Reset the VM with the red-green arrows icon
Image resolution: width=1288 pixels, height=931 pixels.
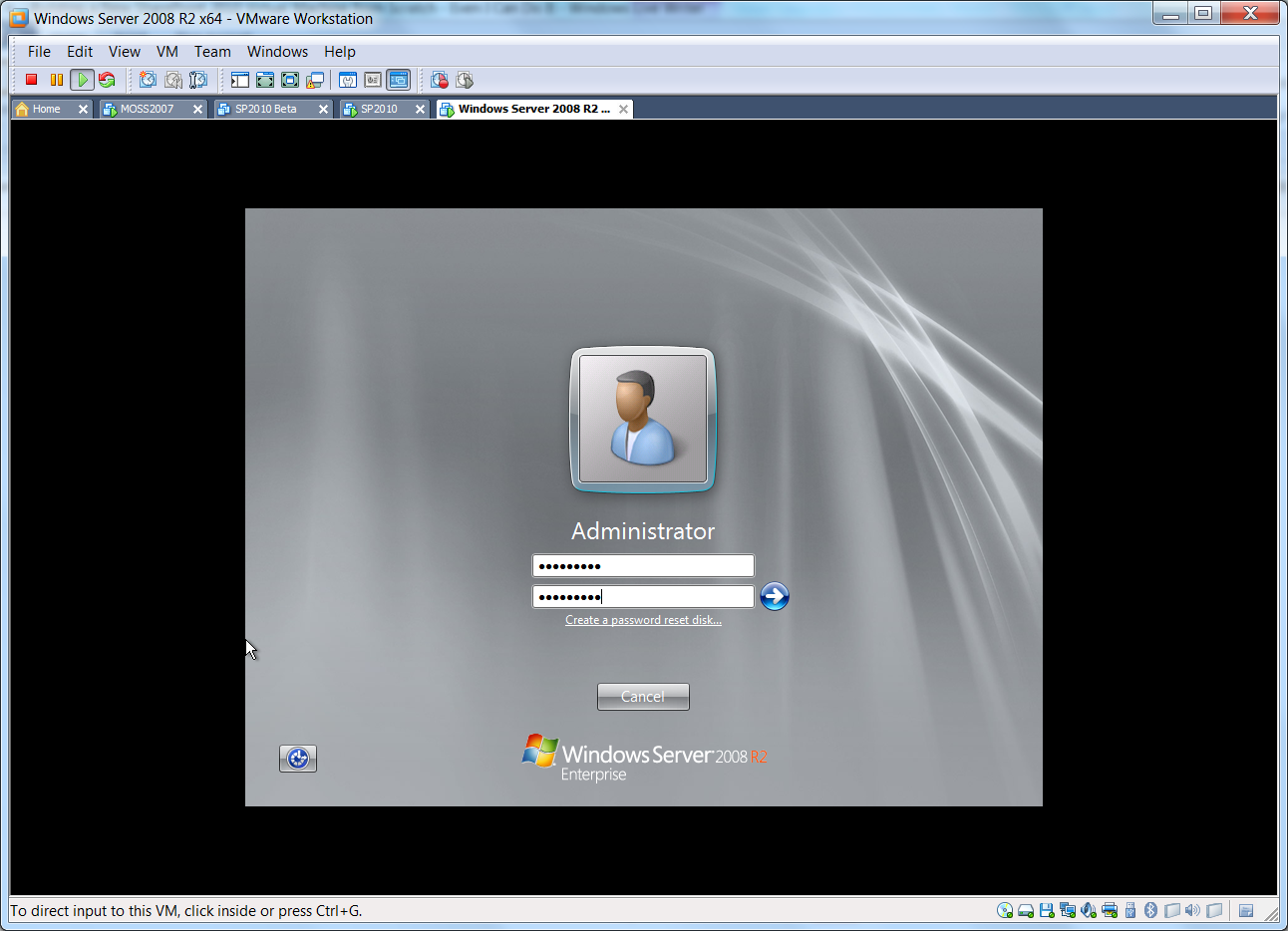[107, 80]
